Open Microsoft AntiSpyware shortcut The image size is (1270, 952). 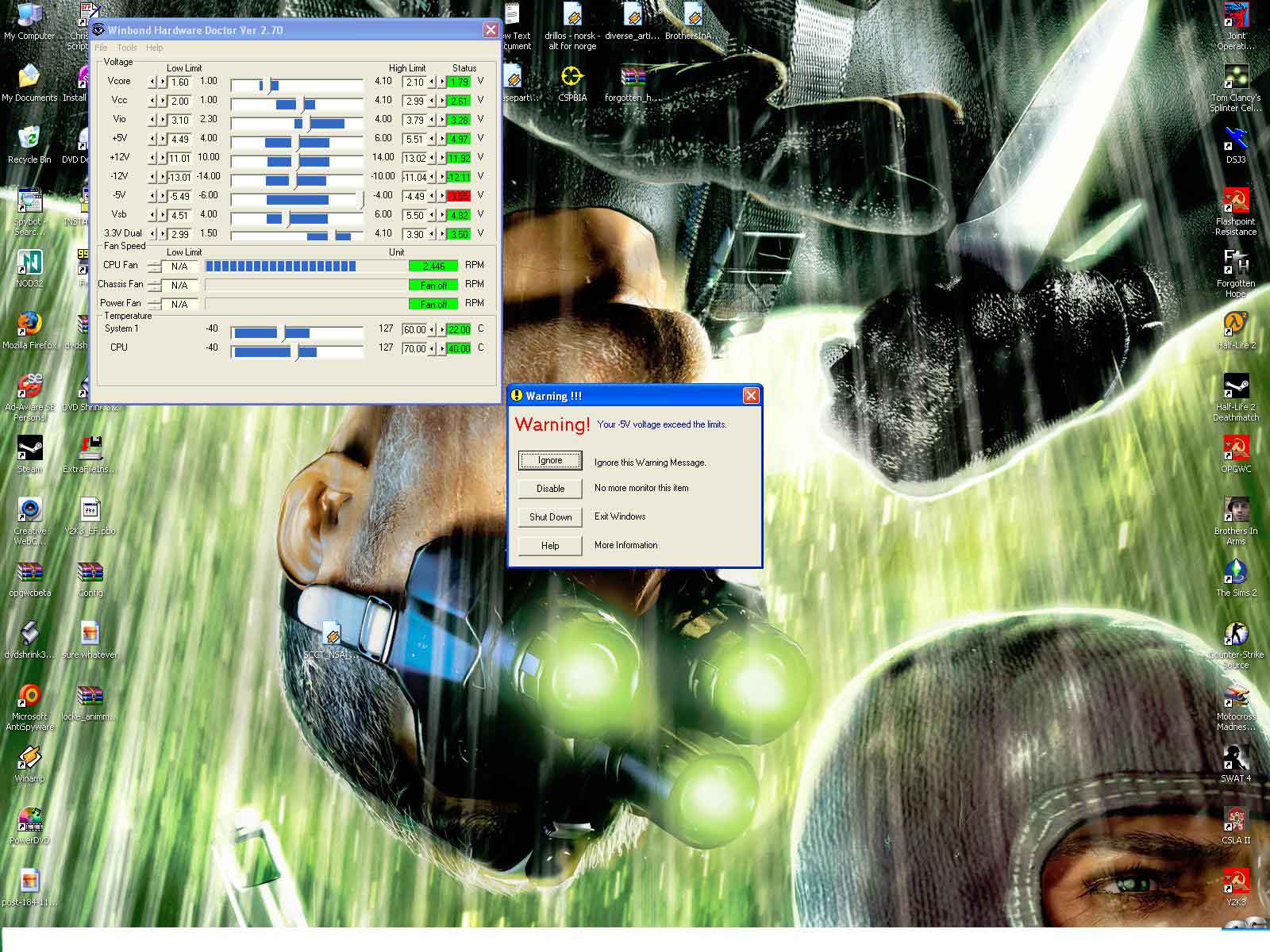(x=29, y=707)
